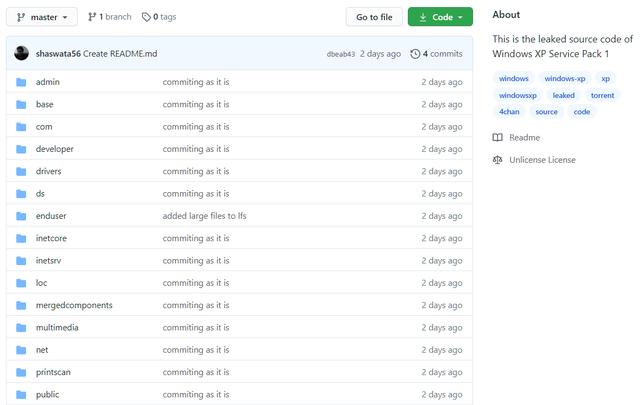640x405 pixels.
Task: Open the inetcore folder
Action: point(51,238)
